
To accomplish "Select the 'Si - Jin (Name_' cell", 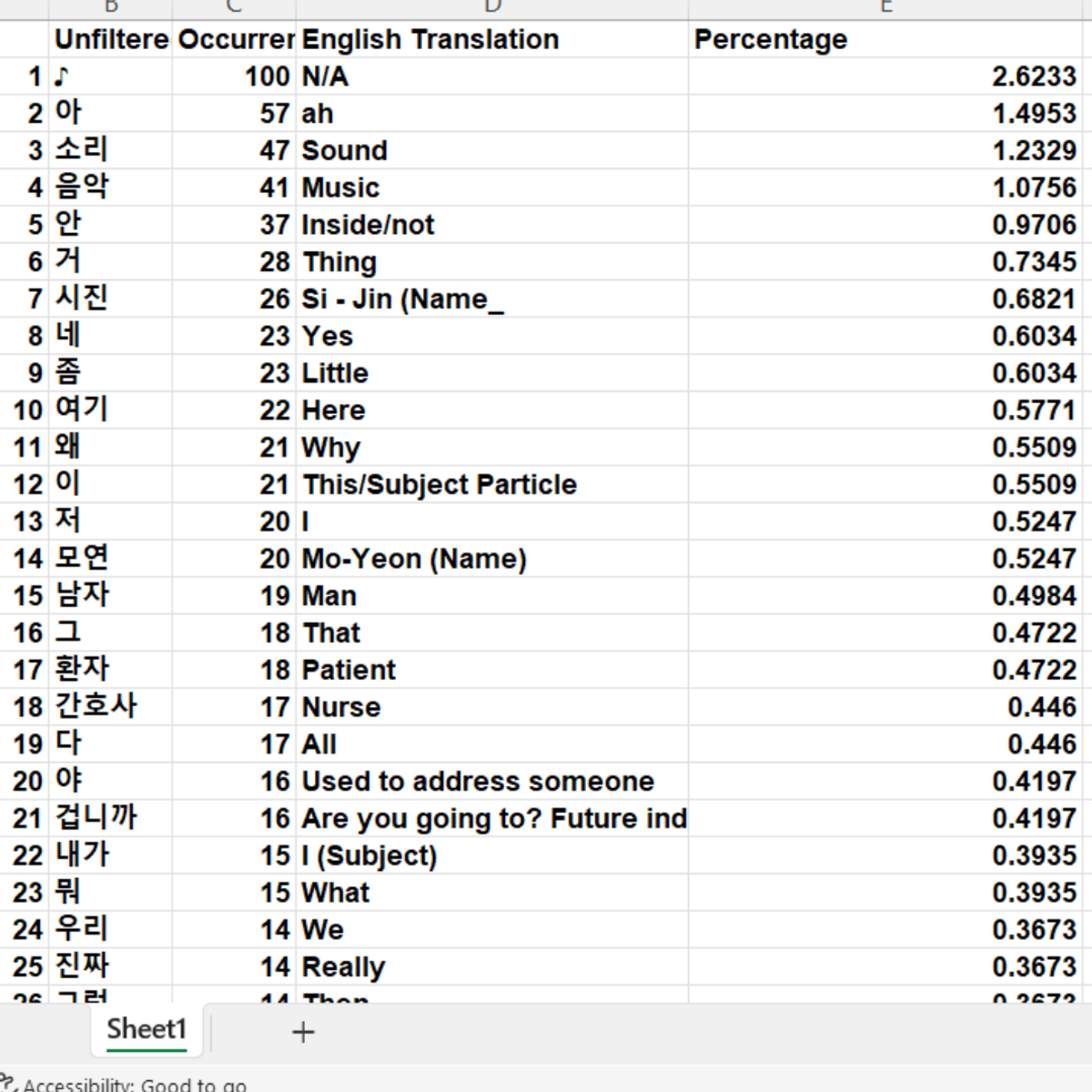I will [492, 299].
